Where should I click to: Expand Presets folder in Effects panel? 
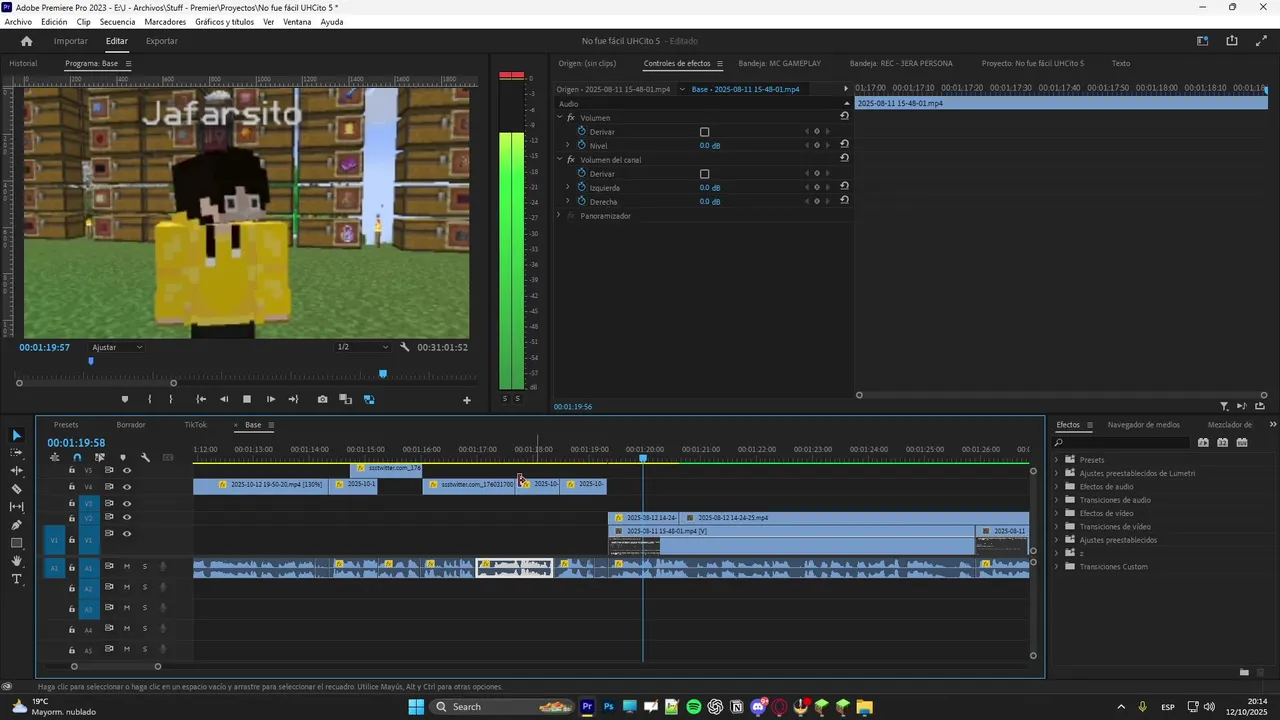(x=1056, y=460)
